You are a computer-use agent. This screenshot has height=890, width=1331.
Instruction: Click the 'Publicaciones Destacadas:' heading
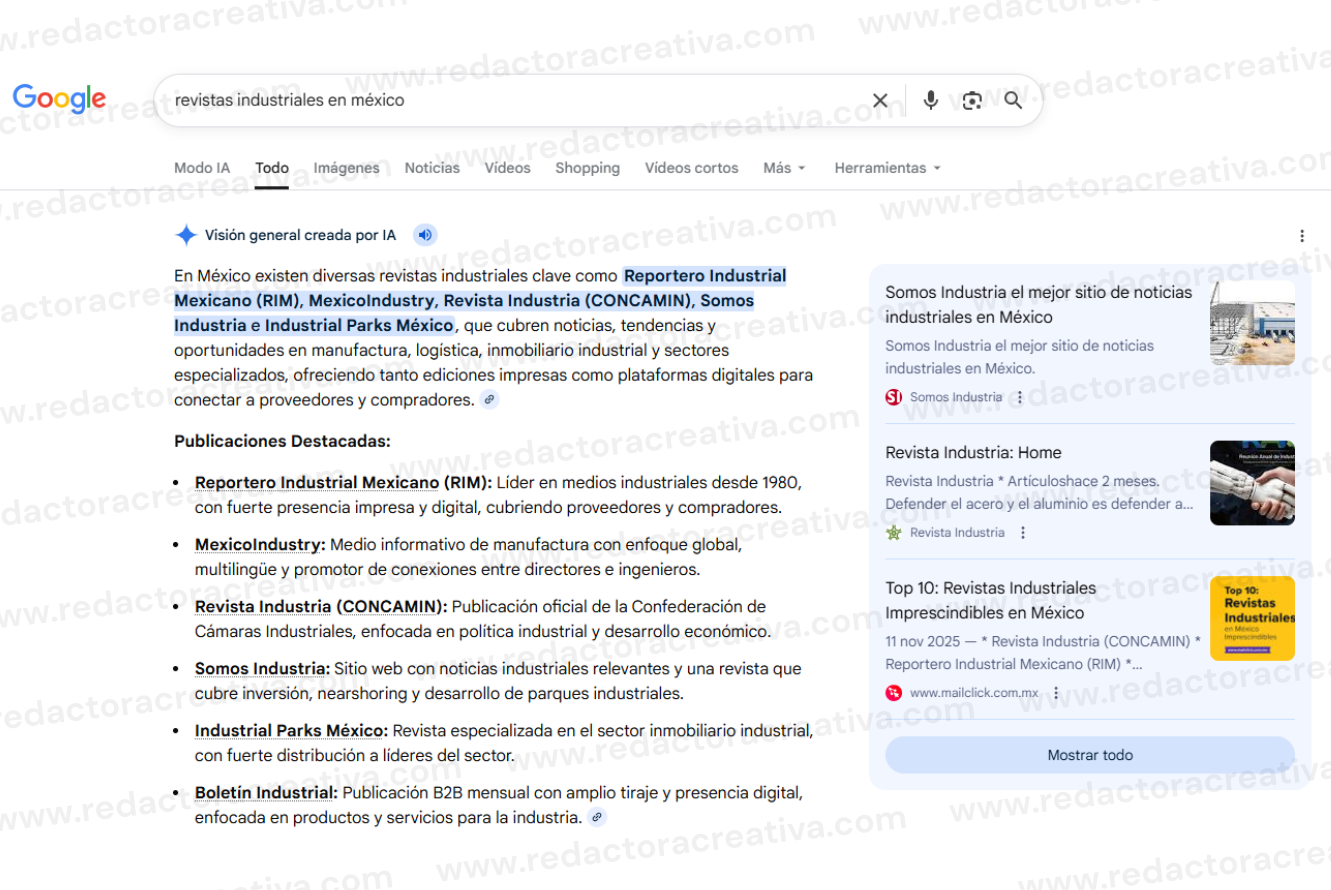(x=282, y=441)
